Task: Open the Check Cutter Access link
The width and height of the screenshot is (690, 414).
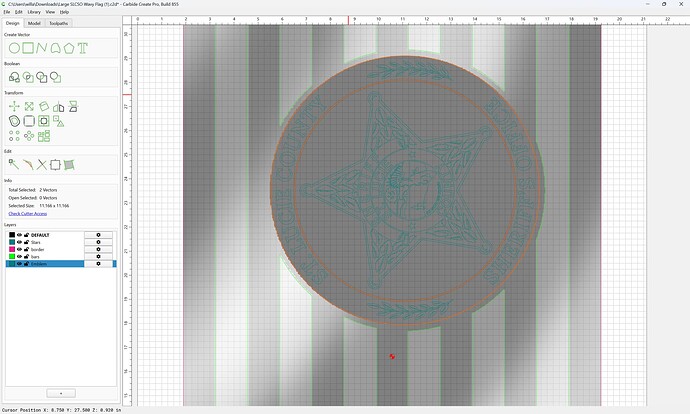Action: click(x=28, y=213)
